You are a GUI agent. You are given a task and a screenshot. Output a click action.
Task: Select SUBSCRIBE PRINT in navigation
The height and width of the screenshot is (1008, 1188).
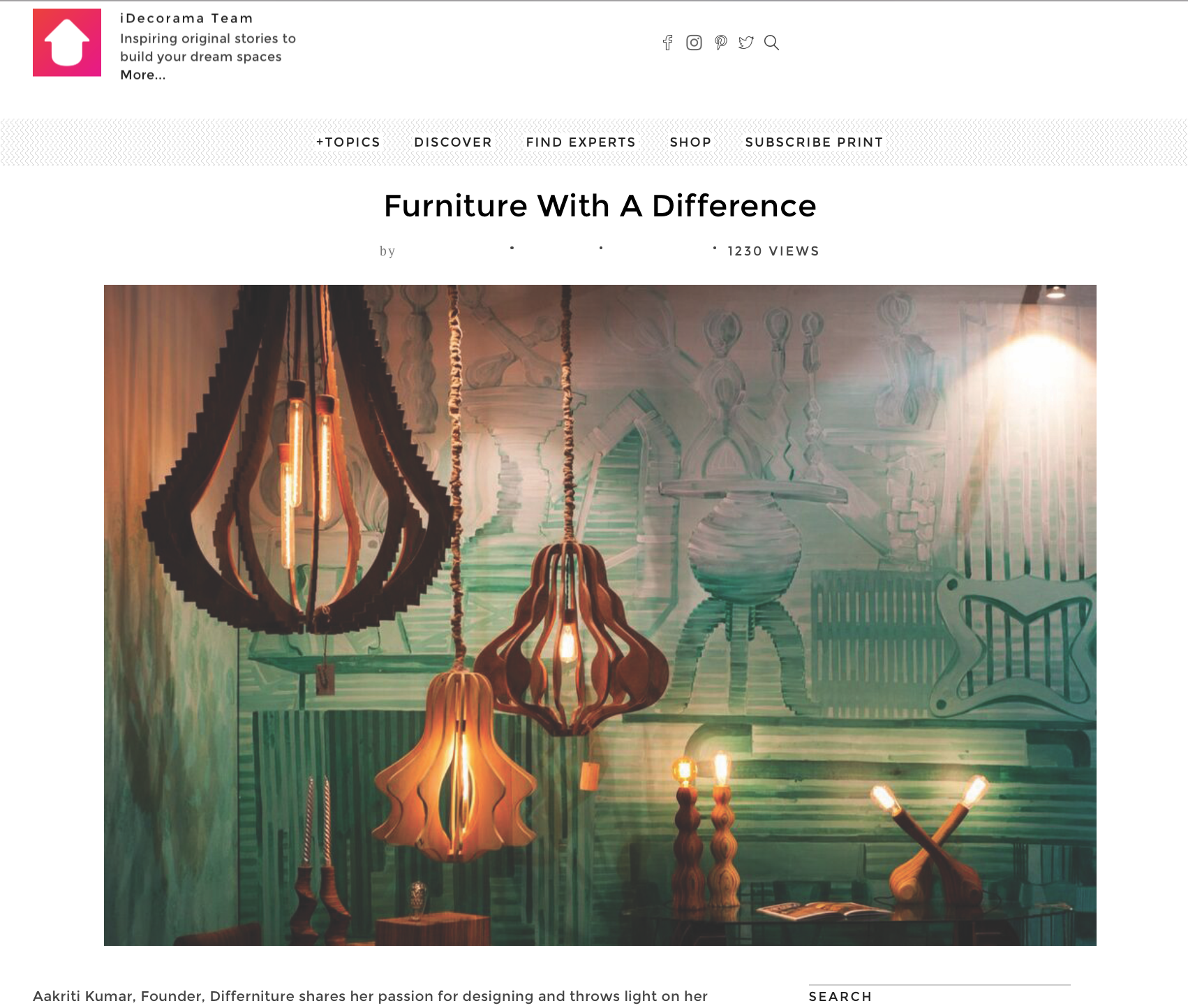pyautogui.click(x=814, y=142)
